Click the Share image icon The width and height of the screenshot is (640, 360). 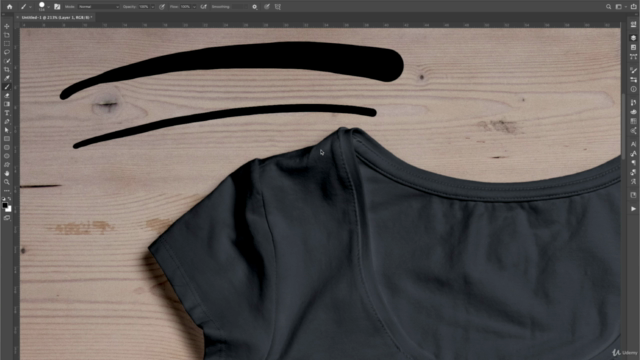point(633,7)
